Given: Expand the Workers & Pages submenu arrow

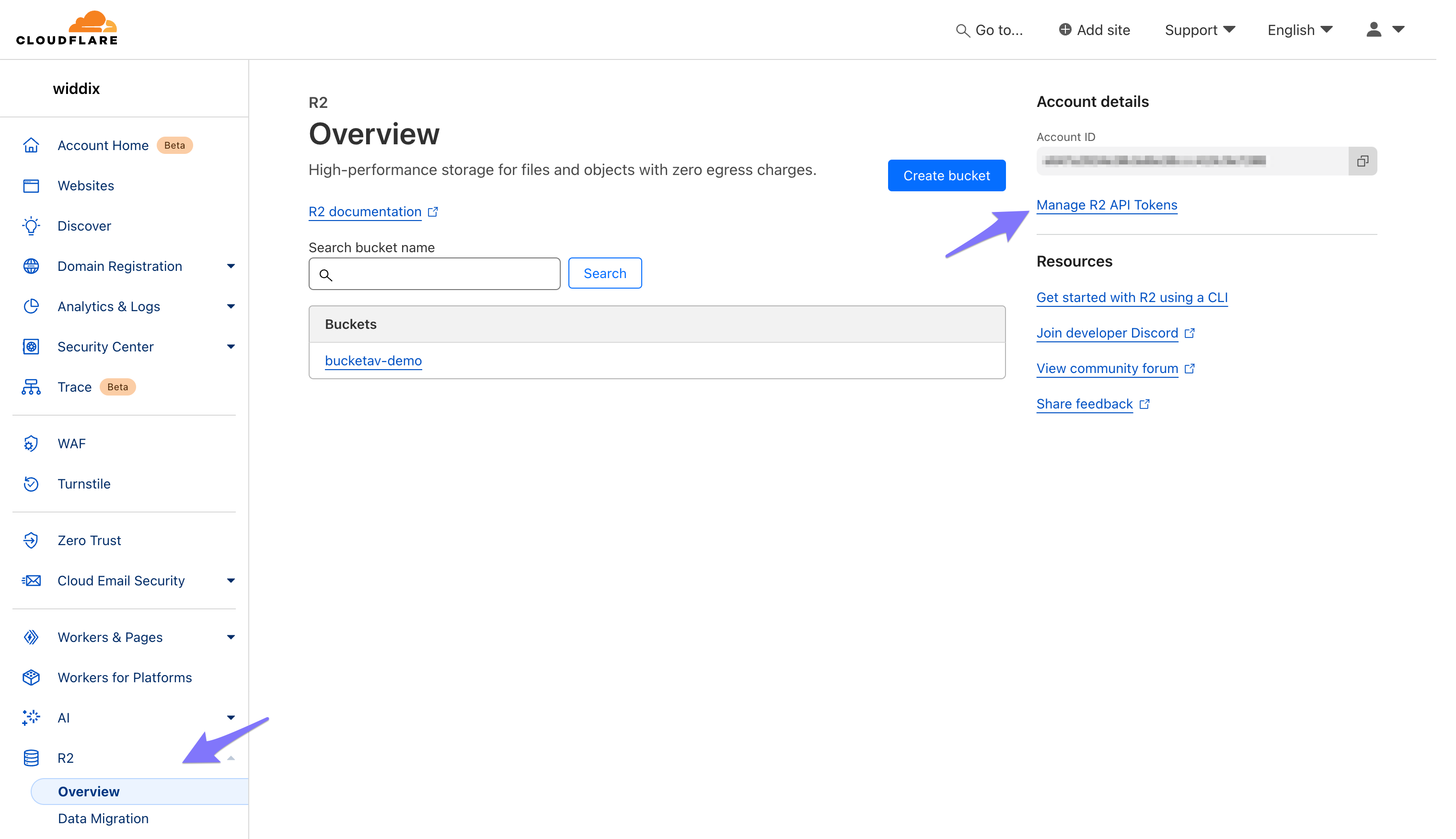Looking at the screenshot, I should [x=231, y=637].
